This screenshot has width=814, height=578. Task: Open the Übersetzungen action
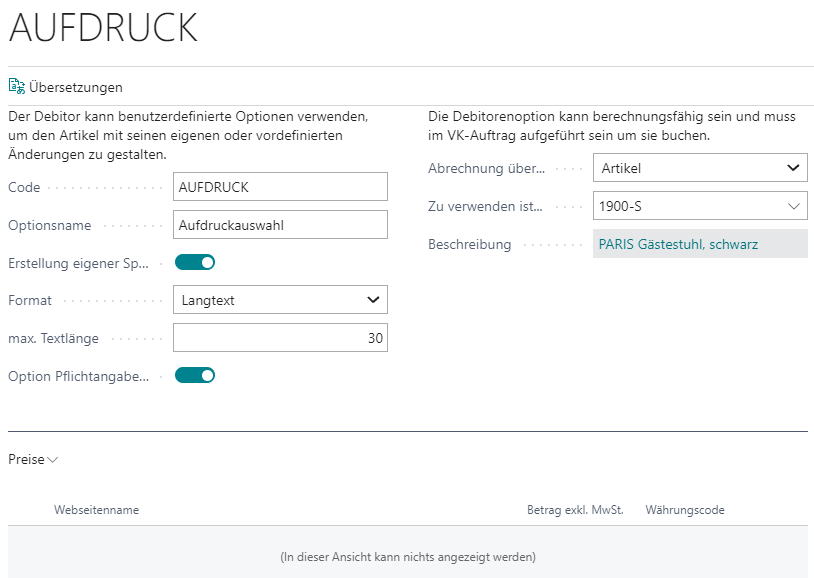pos(66,87)
